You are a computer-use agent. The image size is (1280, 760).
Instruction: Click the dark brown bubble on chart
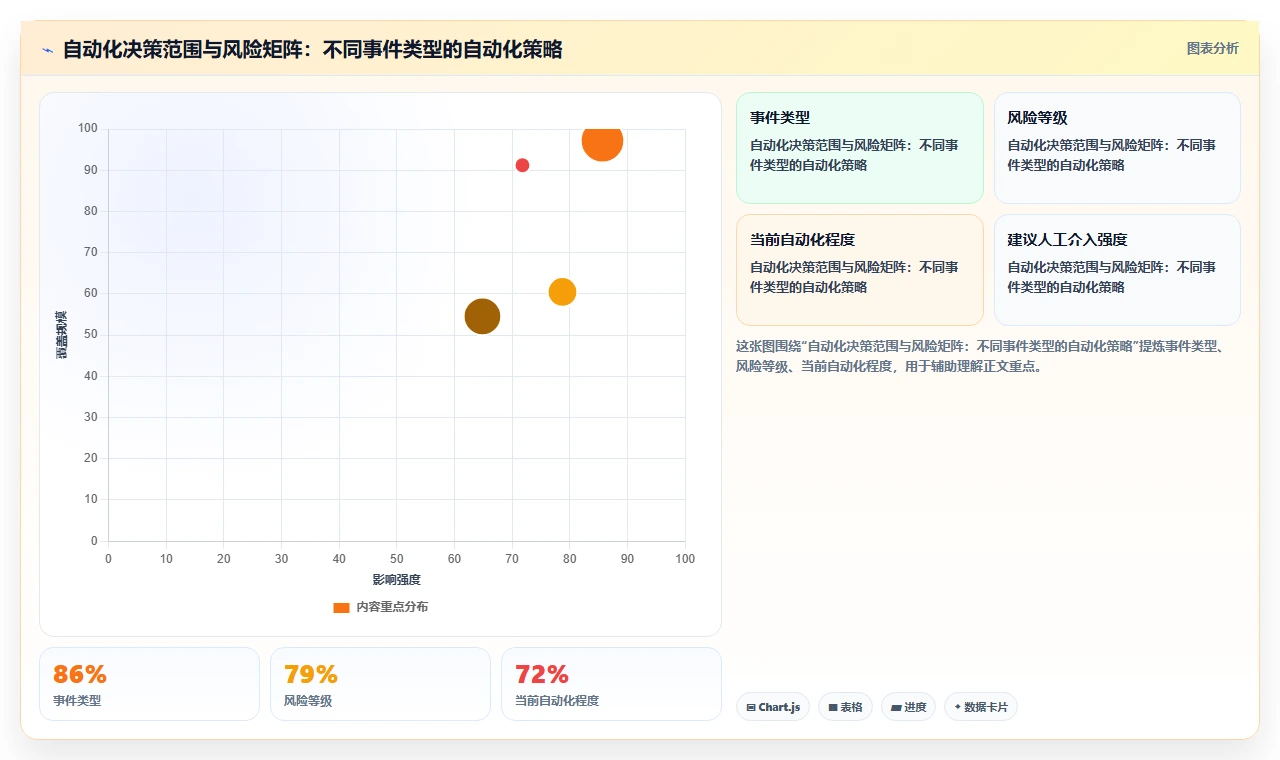point(482,317)
